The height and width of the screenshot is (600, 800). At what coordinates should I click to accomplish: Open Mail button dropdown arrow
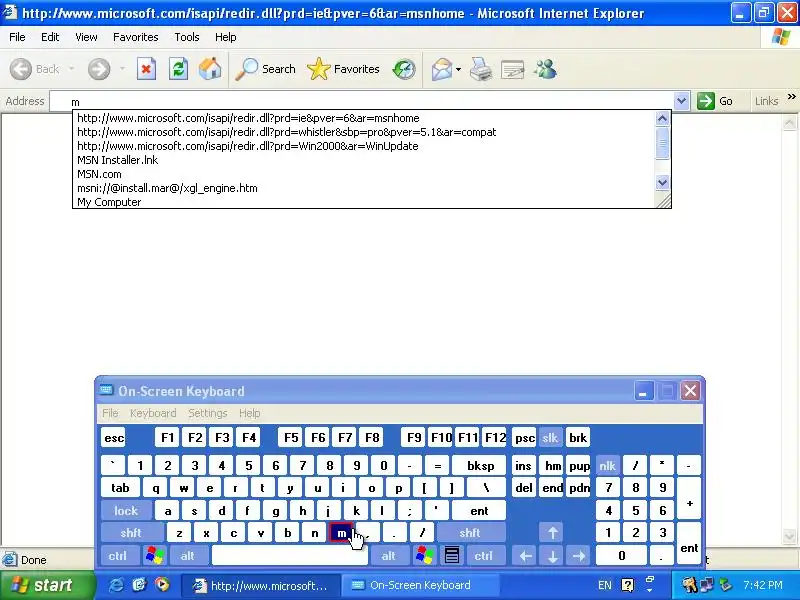pos(459,69)
